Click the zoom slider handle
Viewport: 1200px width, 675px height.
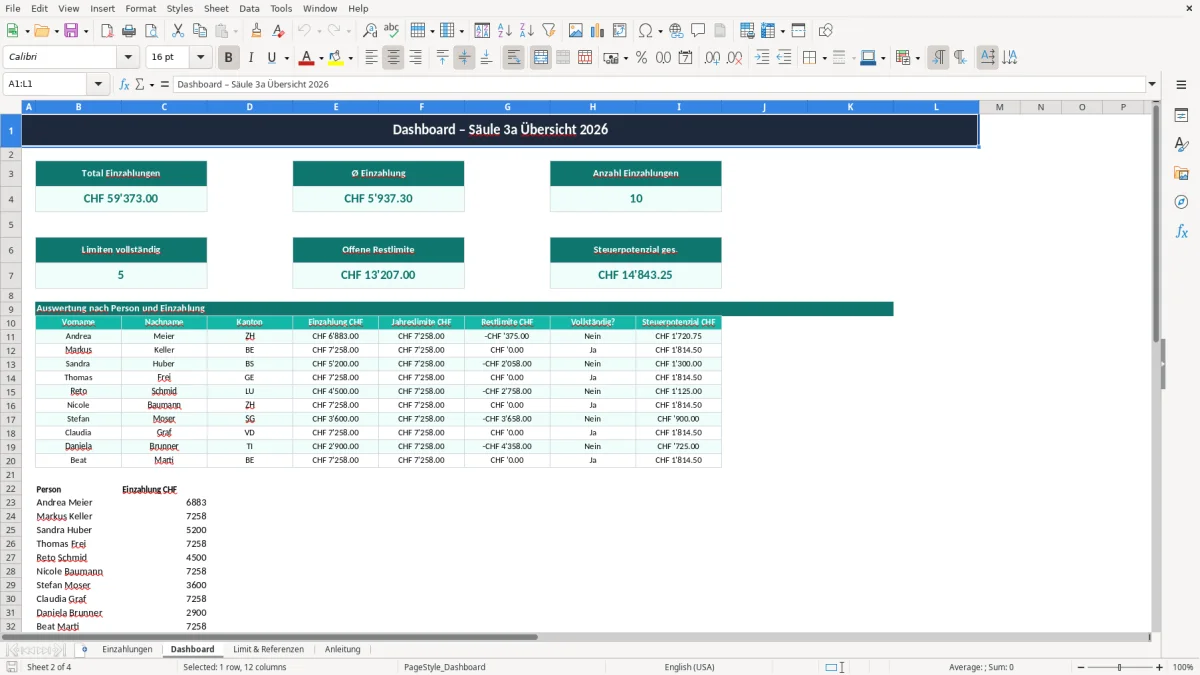1120,667
